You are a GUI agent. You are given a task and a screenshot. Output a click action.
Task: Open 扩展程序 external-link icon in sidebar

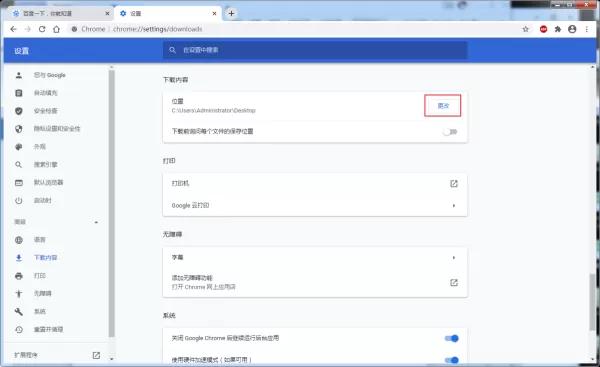point(96,355)
